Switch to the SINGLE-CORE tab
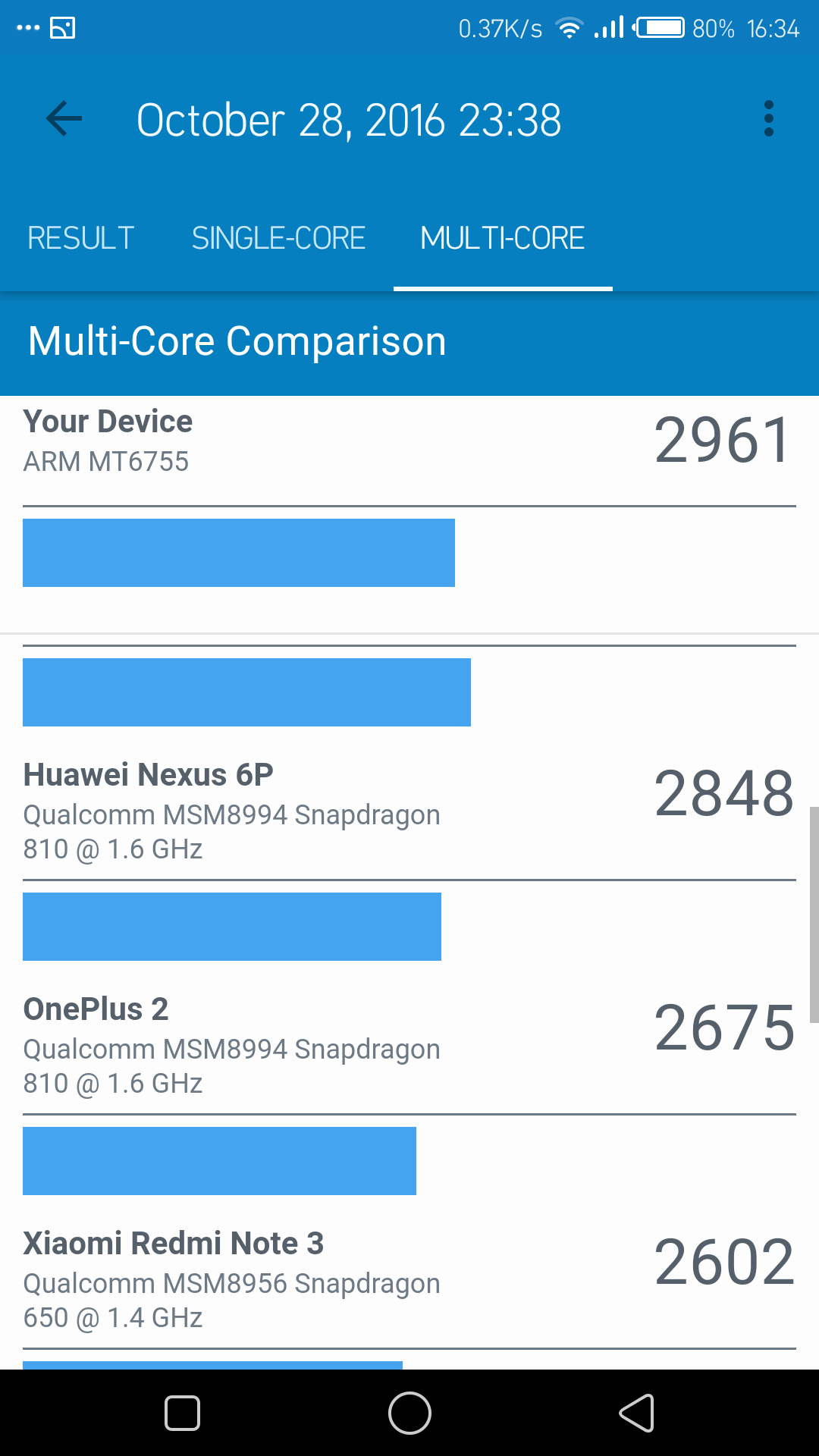Screen dimensions: 819x1456 click(x=278, y=238)
